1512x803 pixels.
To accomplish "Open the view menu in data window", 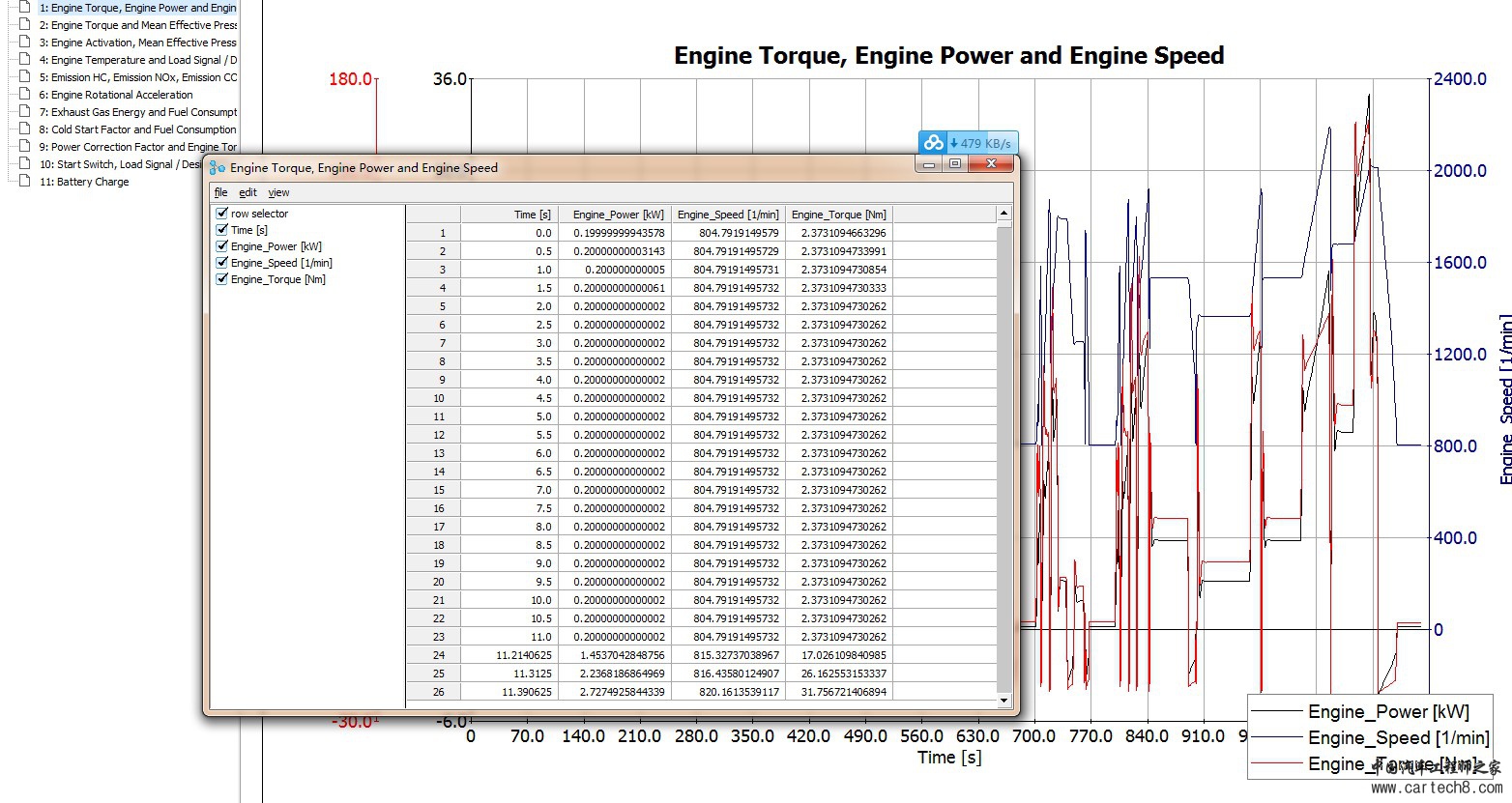I will tap(278, 192).
